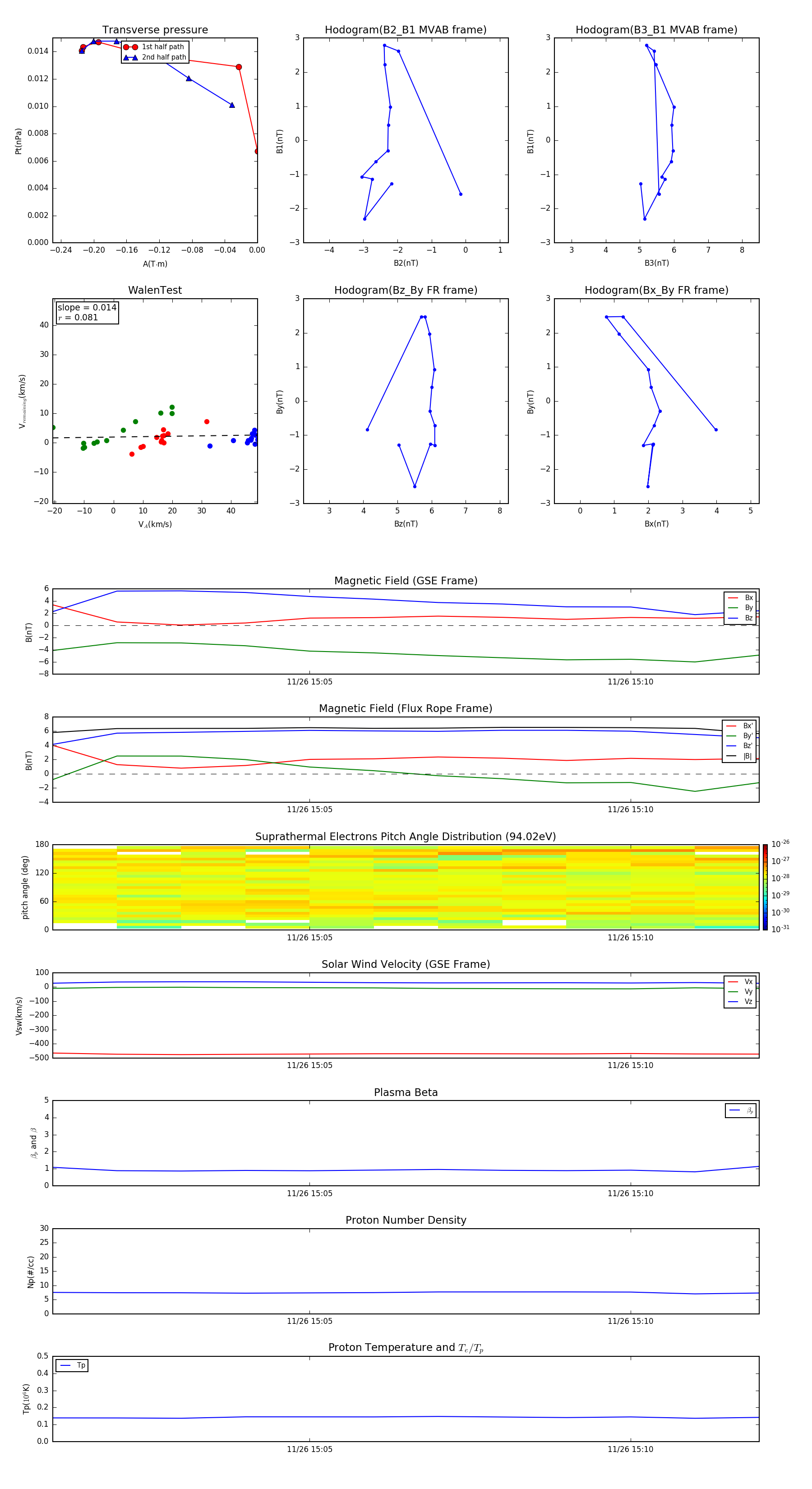Click the "Tp(10^6K)" y-axis label
The height and width of the screenshot is (1489, 812).
[26, 1399]
